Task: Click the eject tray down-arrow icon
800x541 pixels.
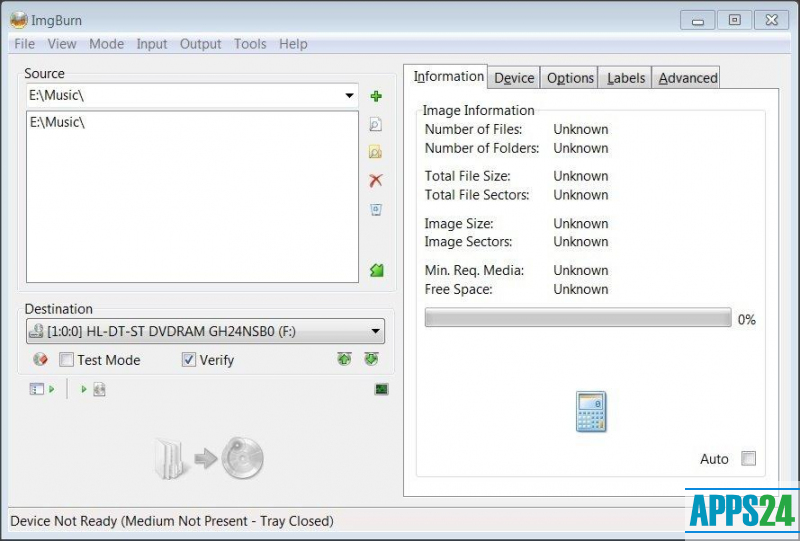Action: click(371, 359)
